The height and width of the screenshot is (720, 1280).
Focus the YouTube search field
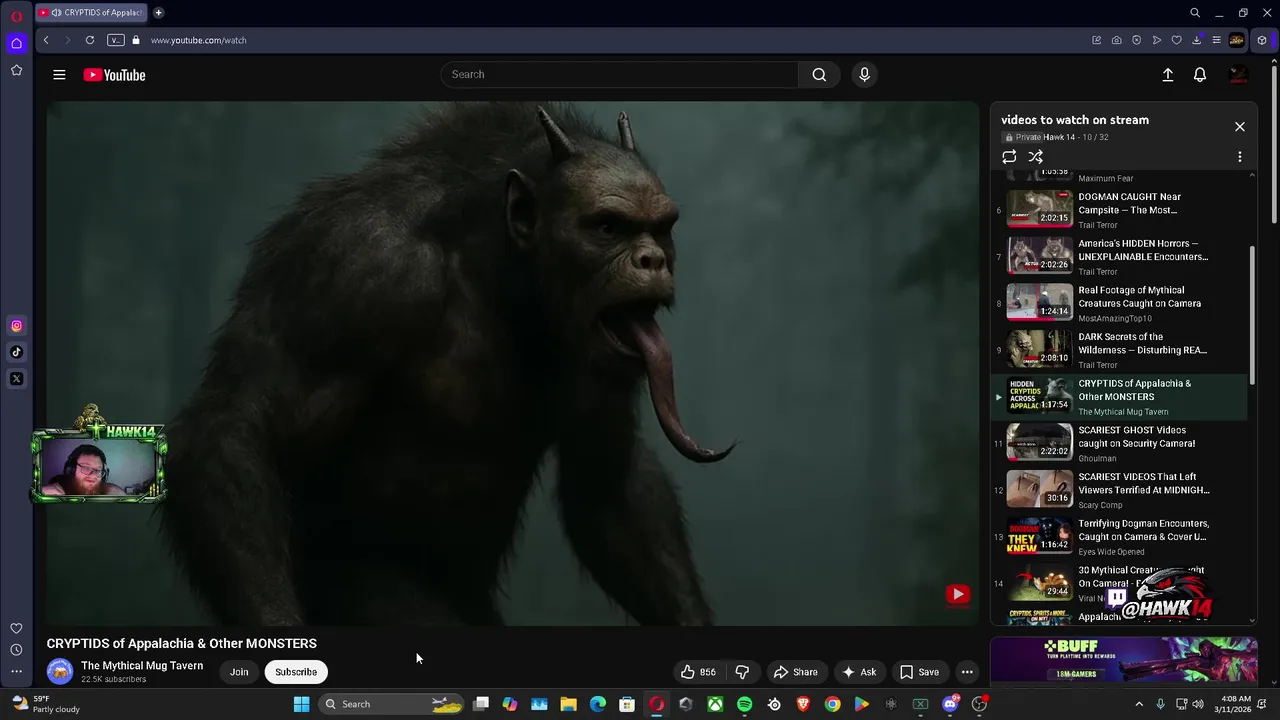tap(620, 75)
